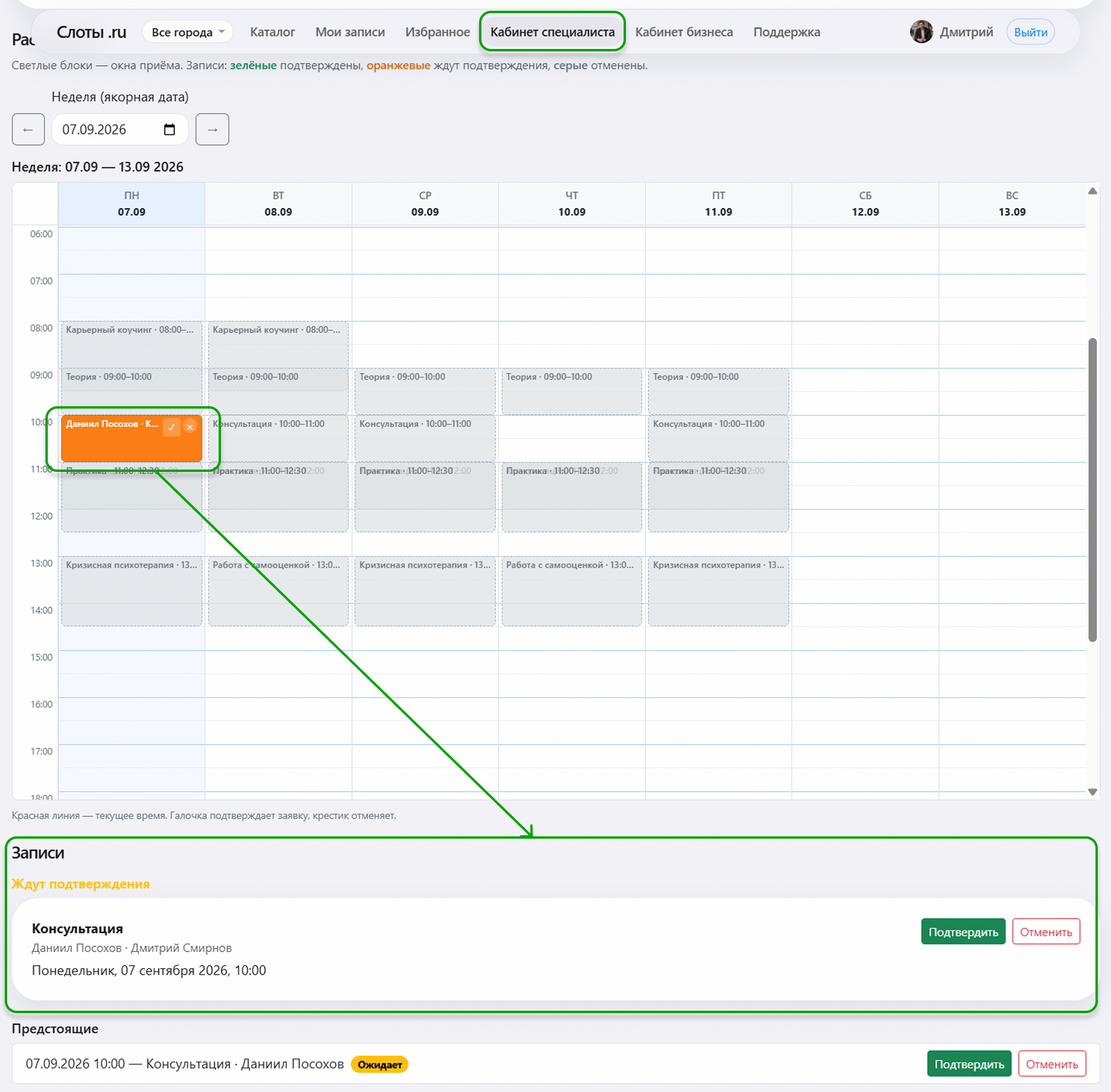Go to the previous week with left arrow
This screenshot has height=1092, width=1111.
pos(28,130)
